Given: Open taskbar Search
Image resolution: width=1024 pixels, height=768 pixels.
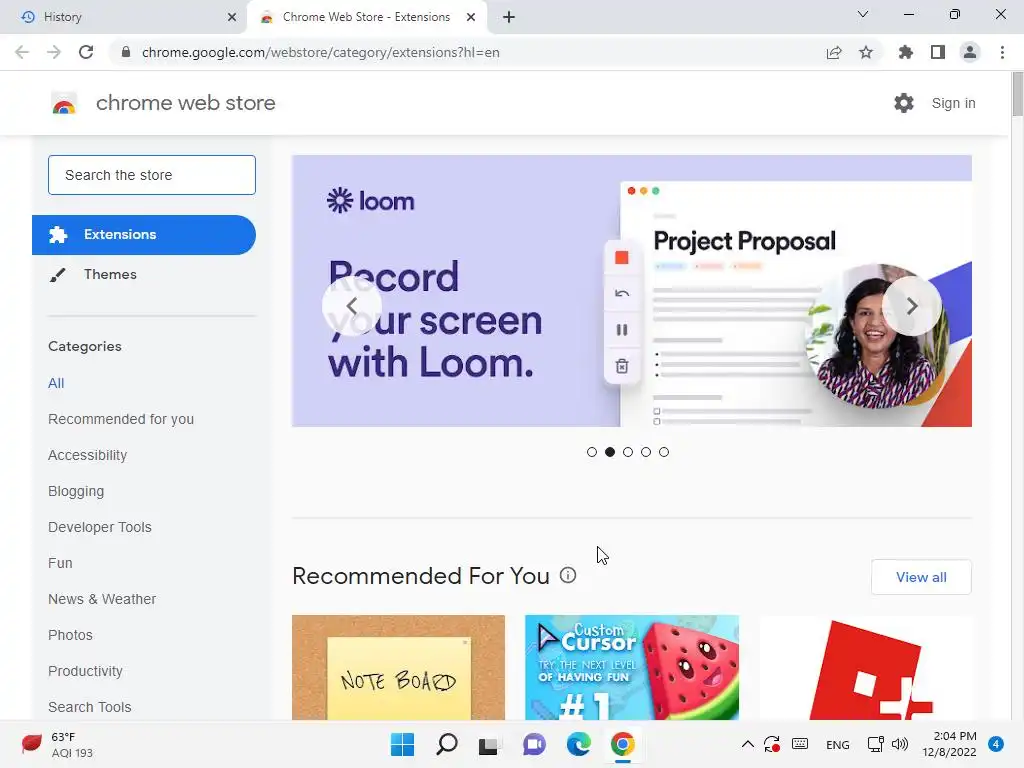Looking at the screenshot, I should [447, 744].
